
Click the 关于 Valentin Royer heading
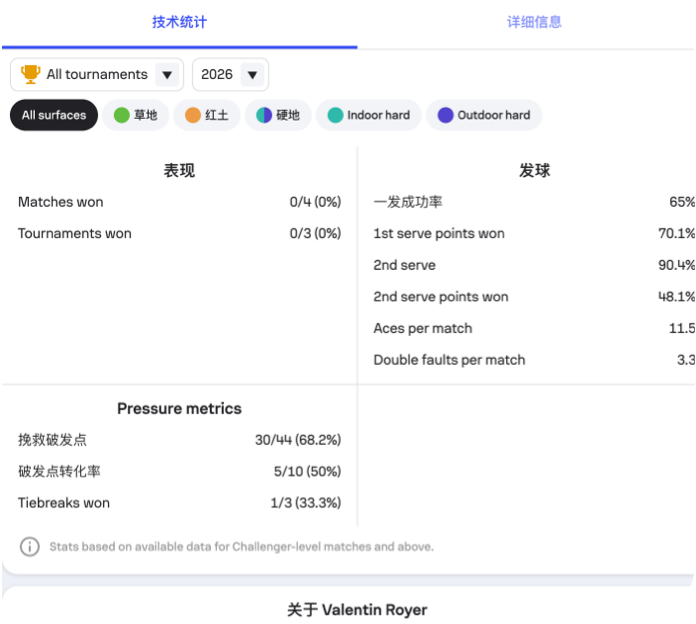pyautogui.click(x=356, y=609)
